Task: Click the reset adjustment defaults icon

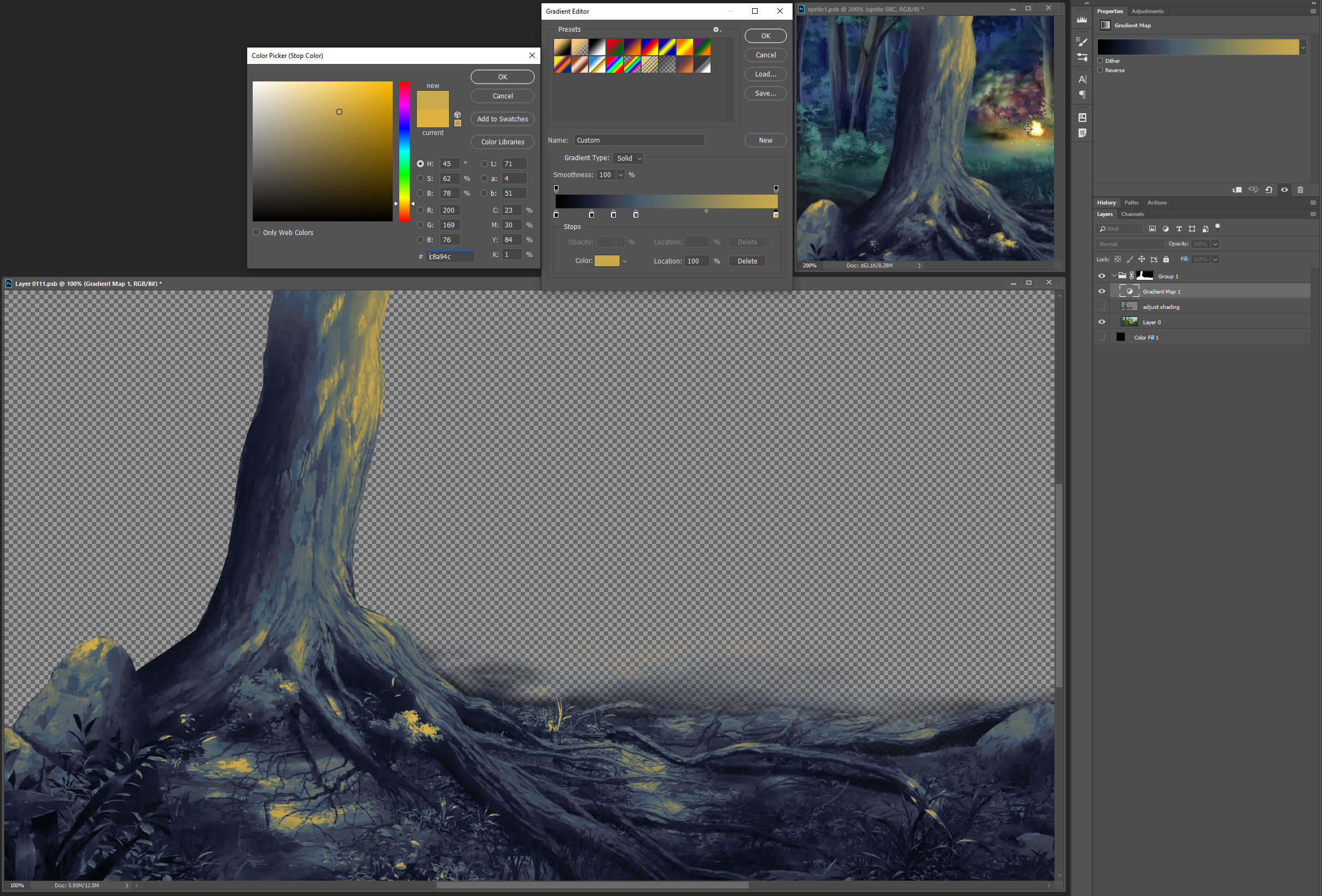Action: (1268, 190)
